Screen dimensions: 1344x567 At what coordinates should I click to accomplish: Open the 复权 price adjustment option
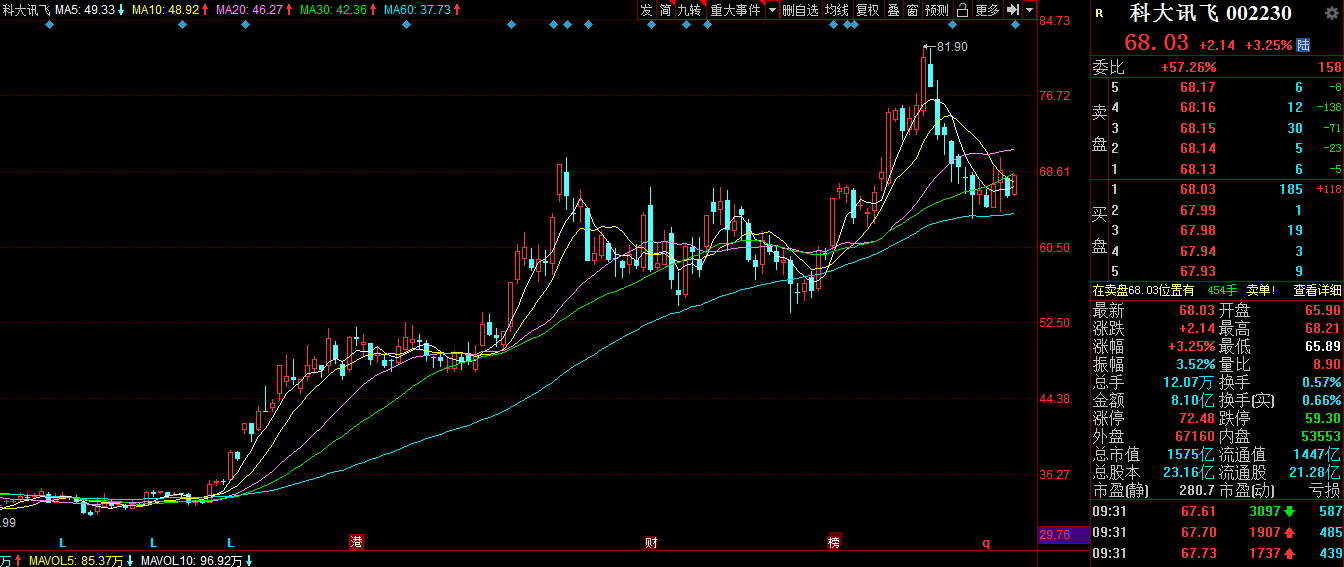tap(867, 10)
